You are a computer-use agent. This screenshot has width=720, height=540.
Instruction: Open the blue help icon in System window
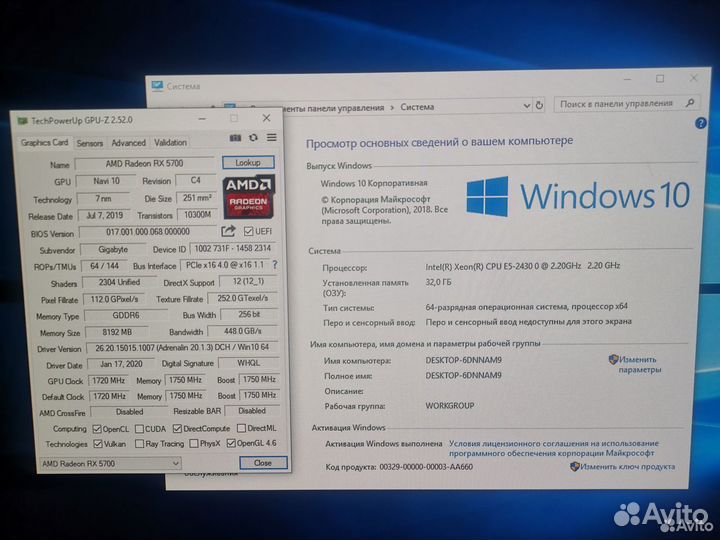coord(700,123)
